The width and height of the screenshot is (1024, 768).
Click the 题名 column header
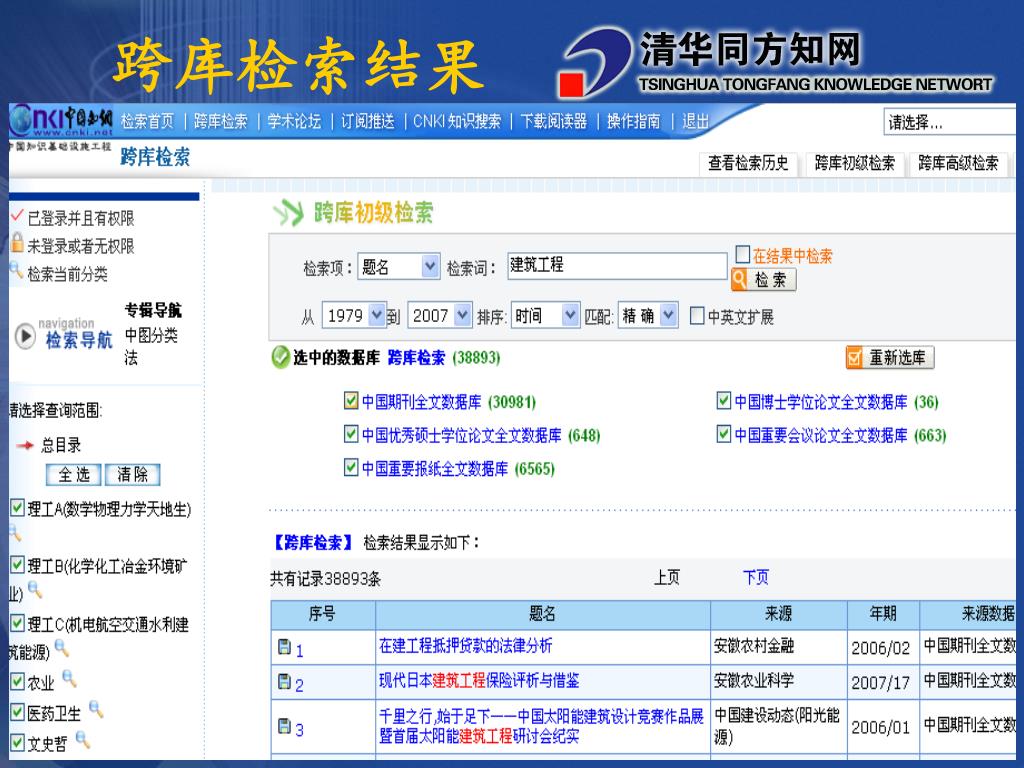543,615
